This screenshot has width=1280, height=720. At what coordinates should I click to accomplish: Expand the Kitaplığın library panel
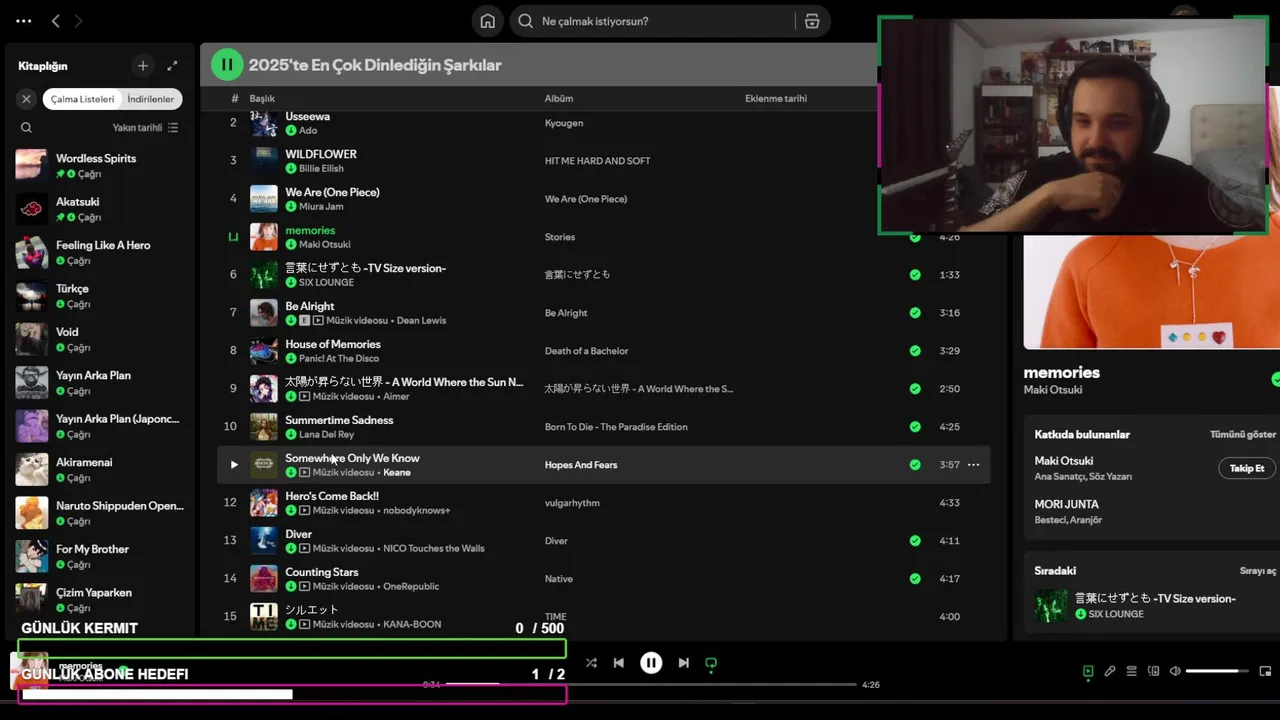[172, 66]
